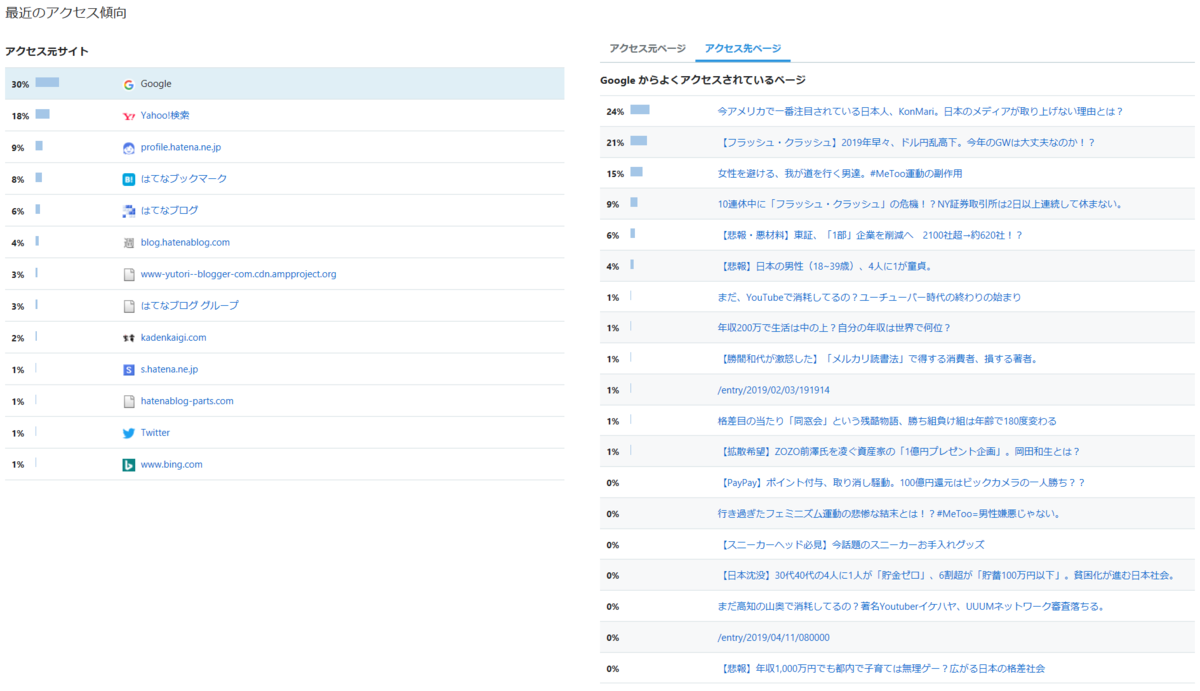This screenshot has height=691, width=1200.
Task: Click the 15% value beside #MeToo運動の副作用
Action: click(615, 174)
